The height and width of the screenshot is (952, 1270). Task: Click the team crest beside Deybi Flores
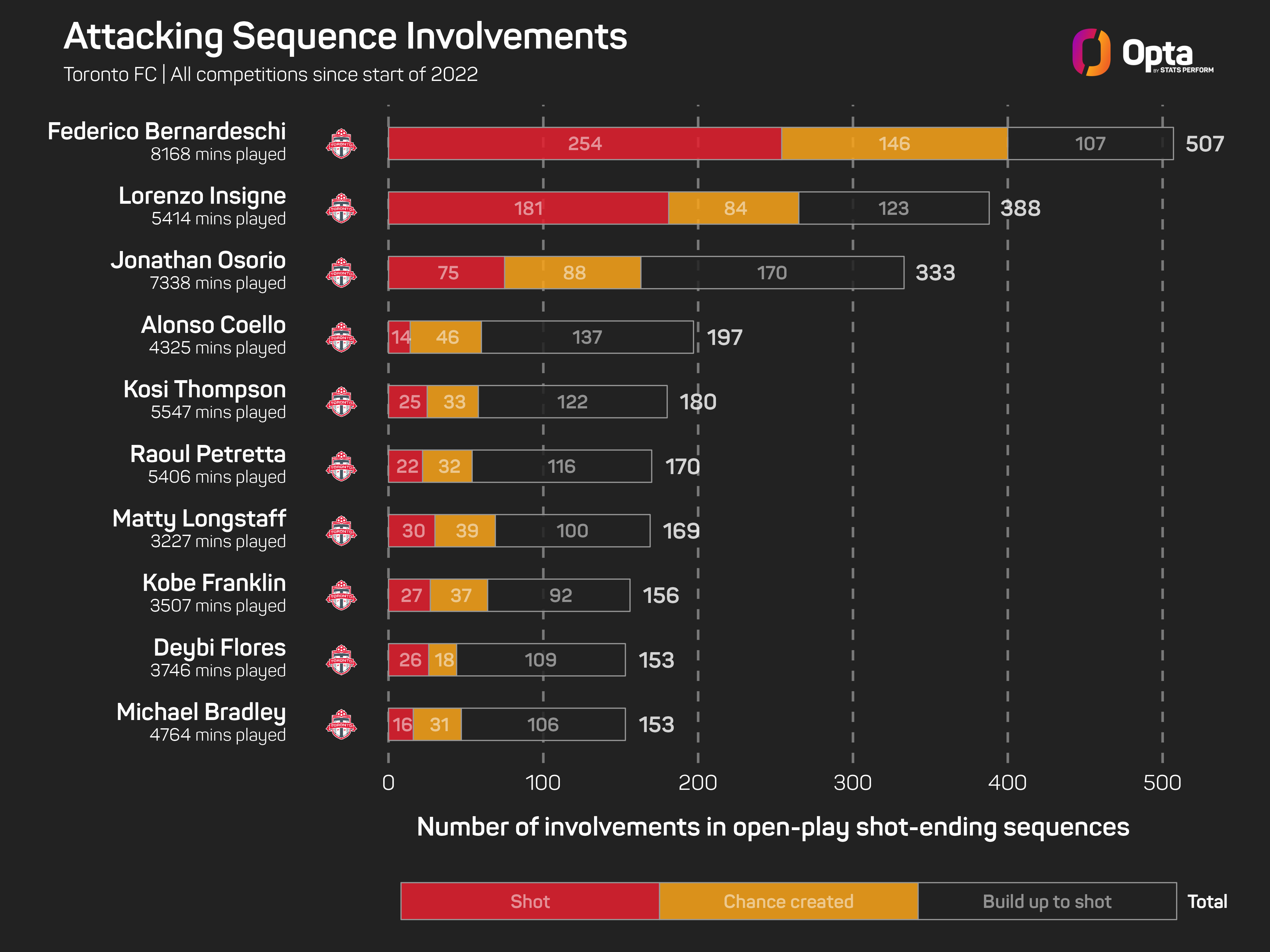point(341,660)
